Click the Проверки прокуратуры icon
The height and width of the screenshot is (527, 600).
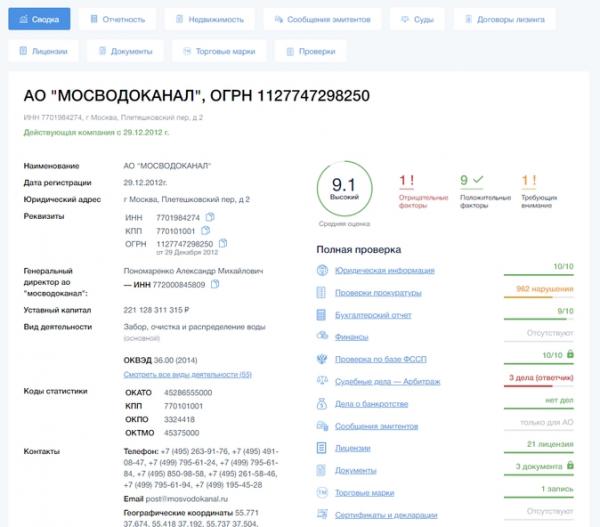pyautogui.click(x=321, y=293)
